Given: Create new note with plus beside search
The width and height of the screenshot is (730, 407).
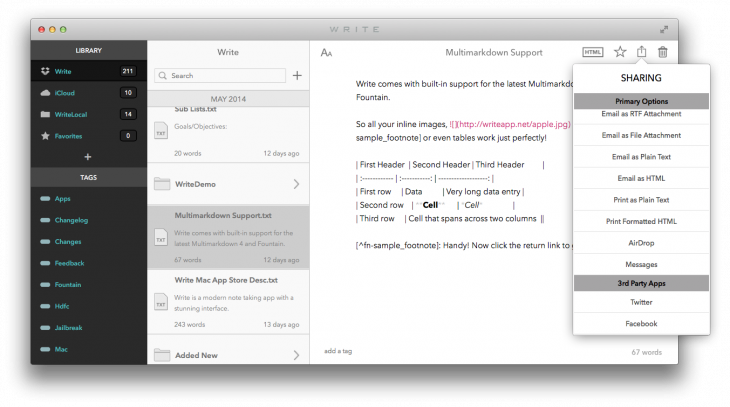Looking at the screenshot, I should [x=297, y=75].
